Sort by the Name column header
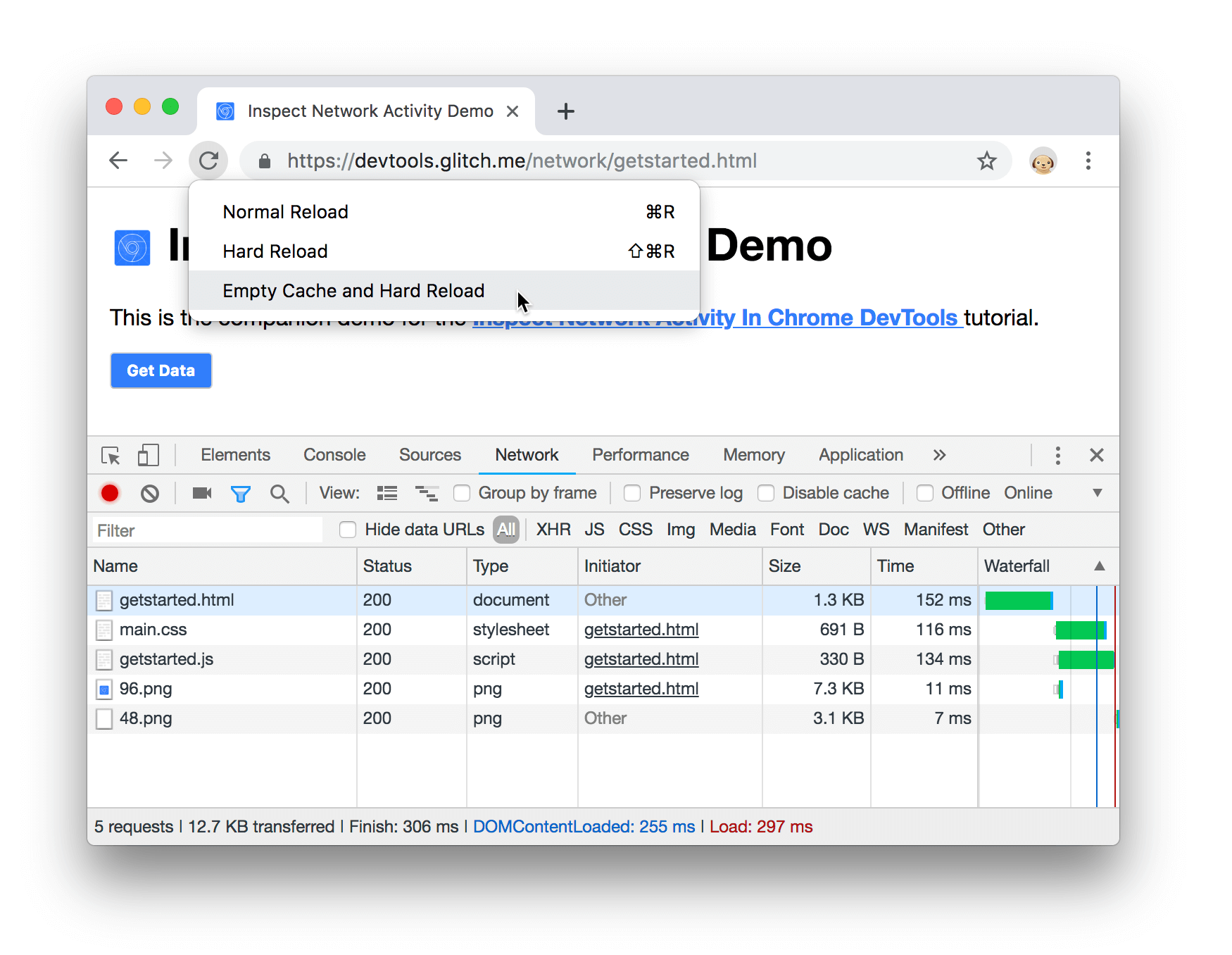Screen dimensions: 1232x955 point(222,566)
